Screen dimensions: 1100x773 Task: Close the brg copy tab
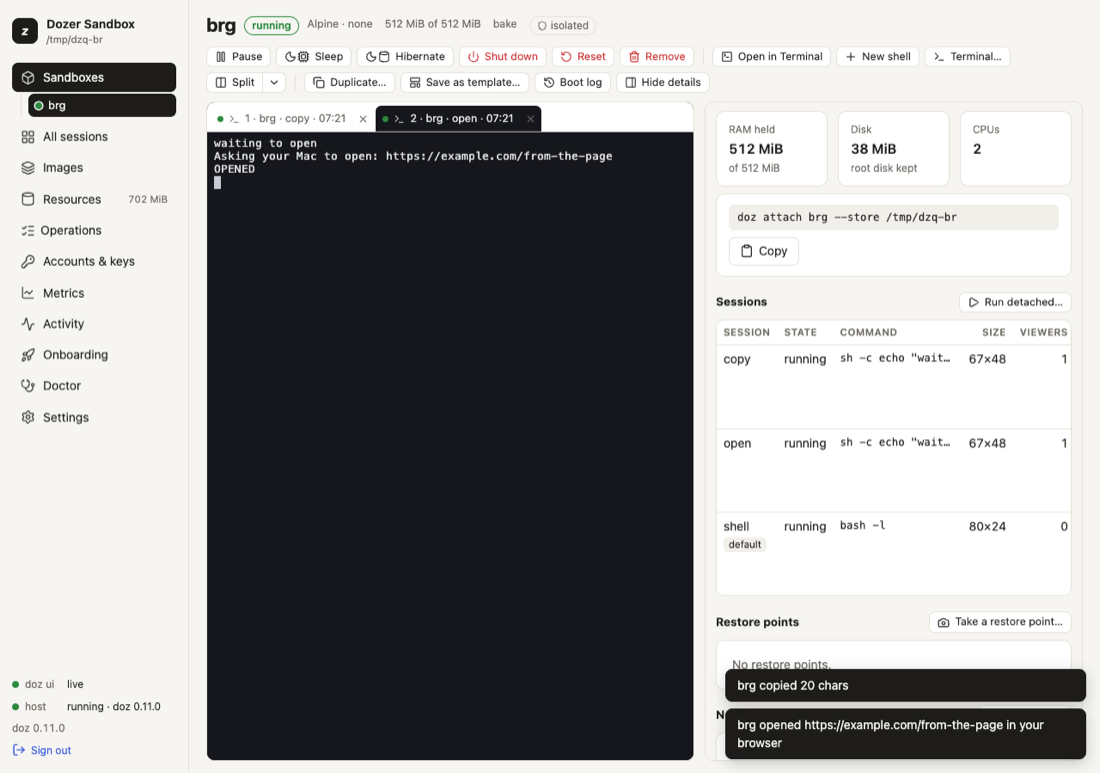point(363,119)
